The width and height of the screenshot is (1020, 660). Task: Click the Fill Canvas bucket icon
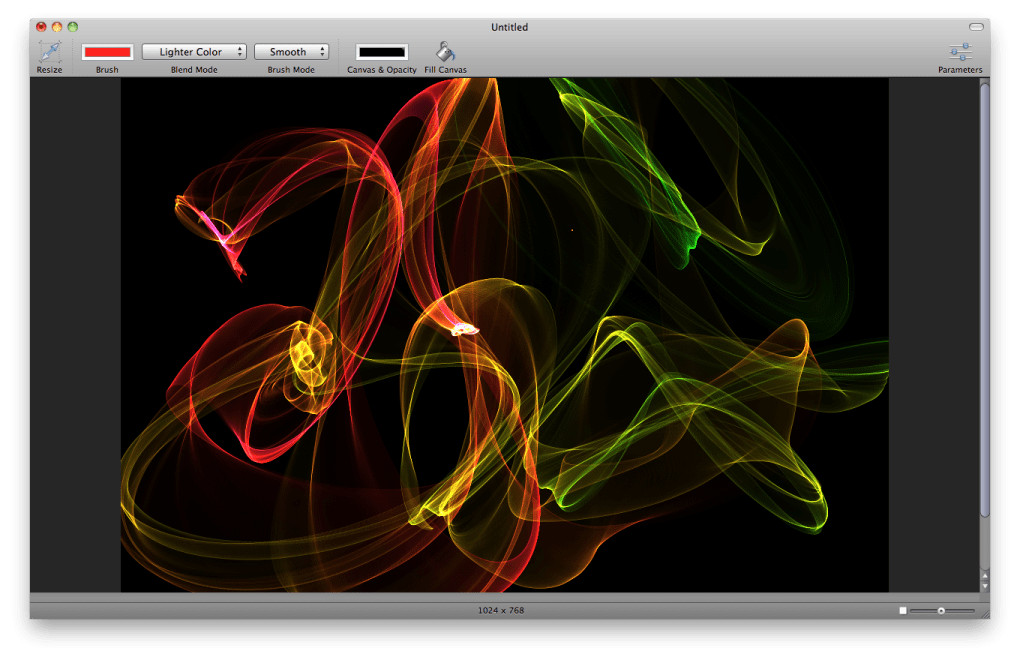(x=446, y=51)
